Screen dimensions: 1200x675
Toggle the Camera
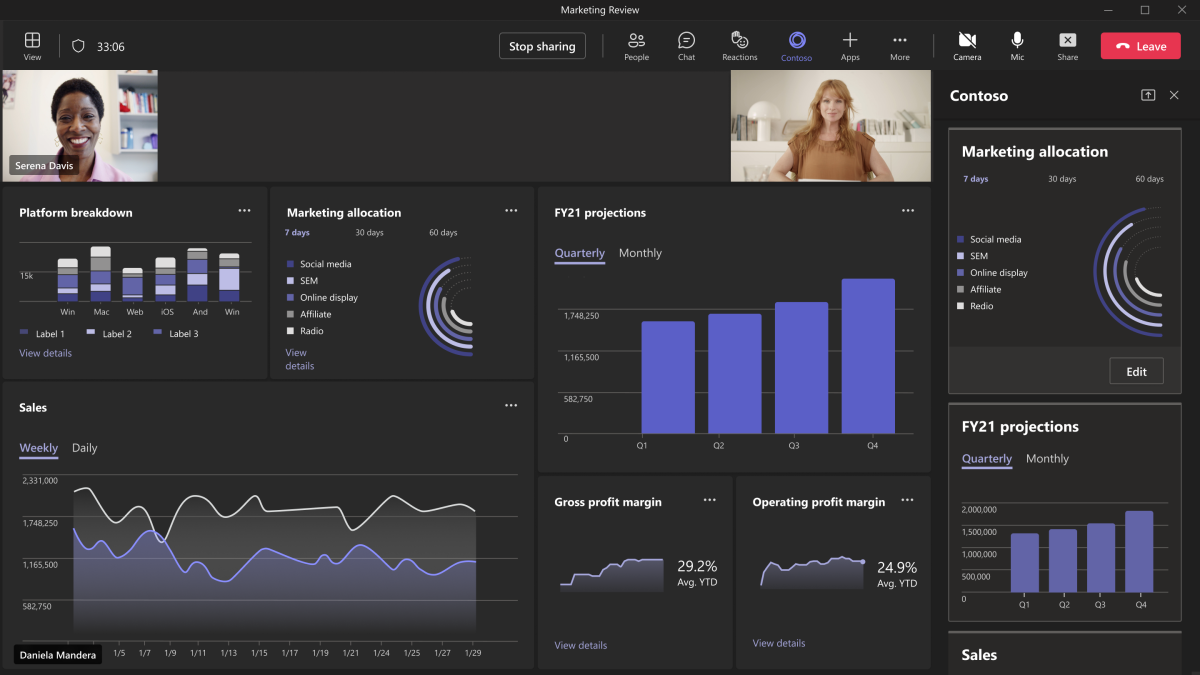[x=967, y=45]
